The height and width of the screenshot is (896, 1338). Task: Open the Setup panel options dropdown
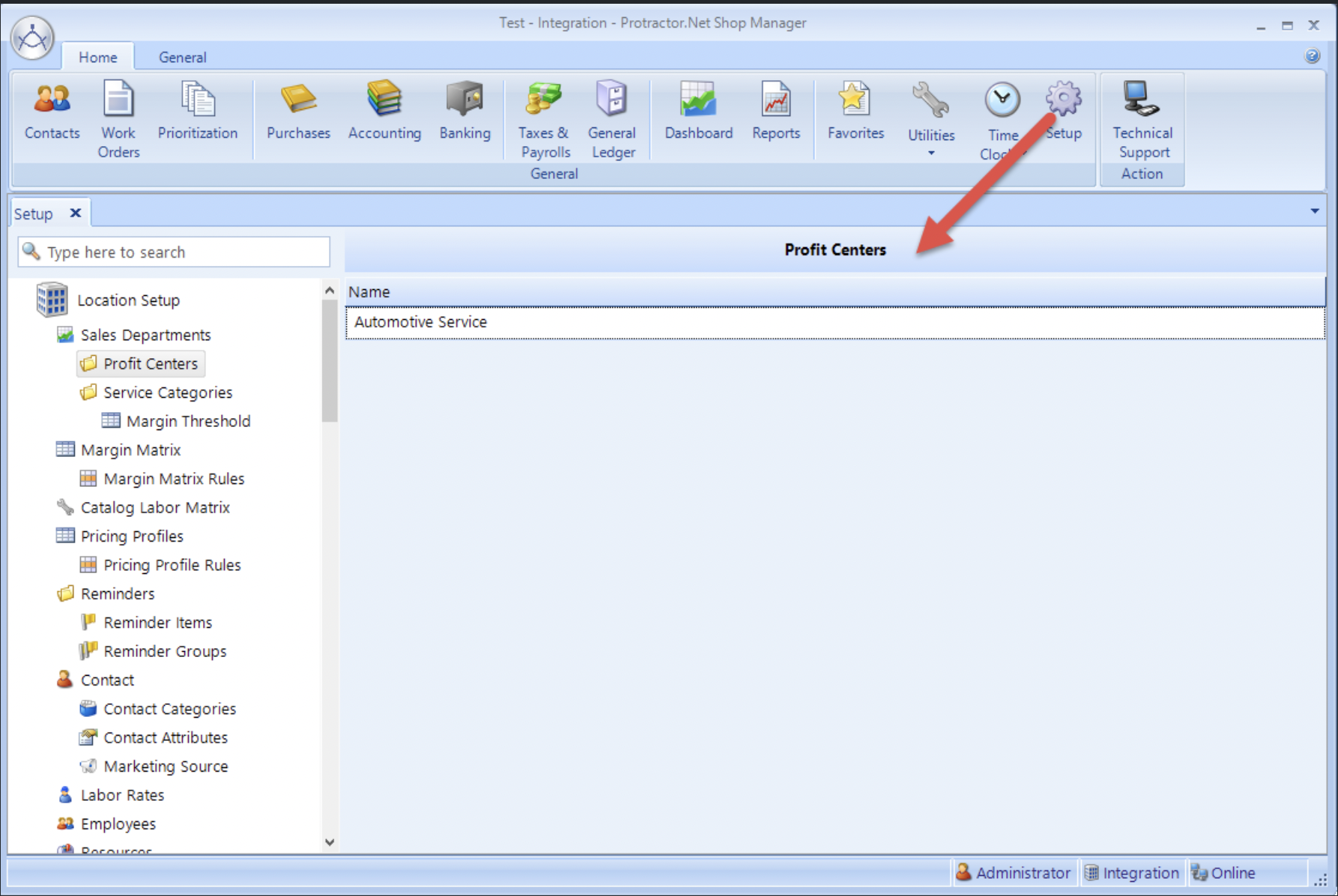coord(1316,211)
